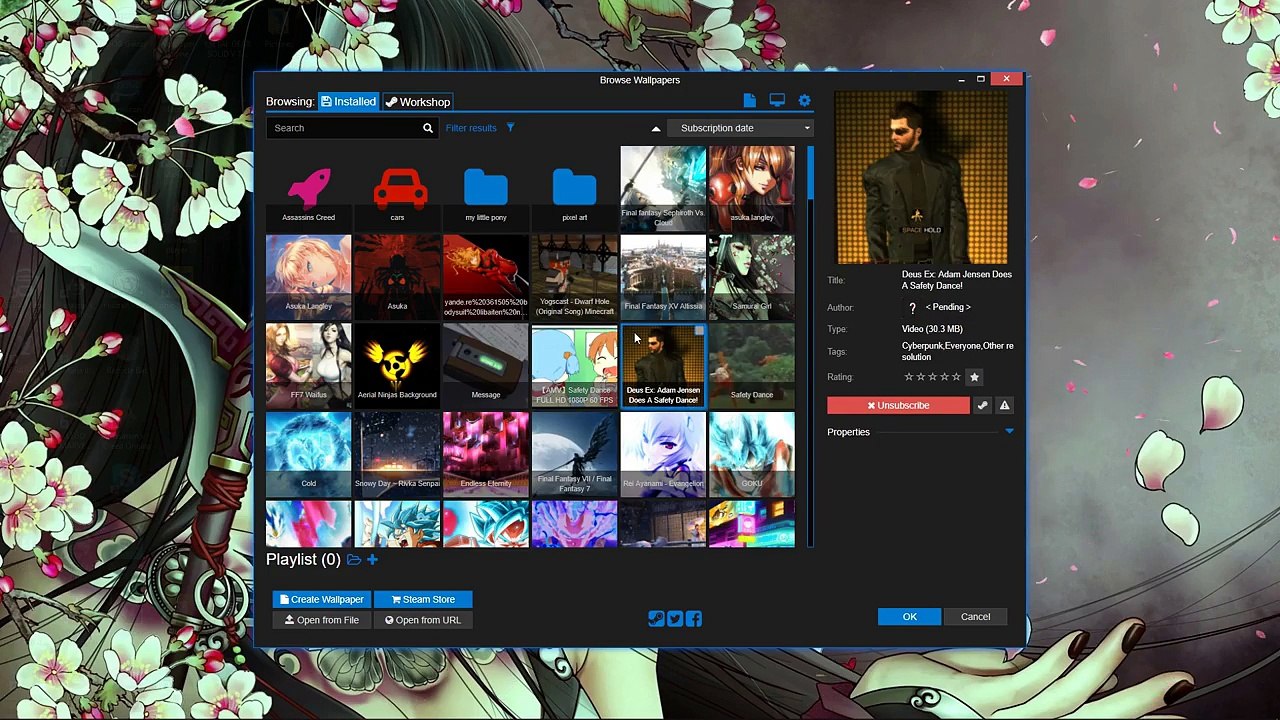Select Final fantasy Sephiroth Vs Cloud wallpaper
Screen dimensions: 1280x720
663,189
